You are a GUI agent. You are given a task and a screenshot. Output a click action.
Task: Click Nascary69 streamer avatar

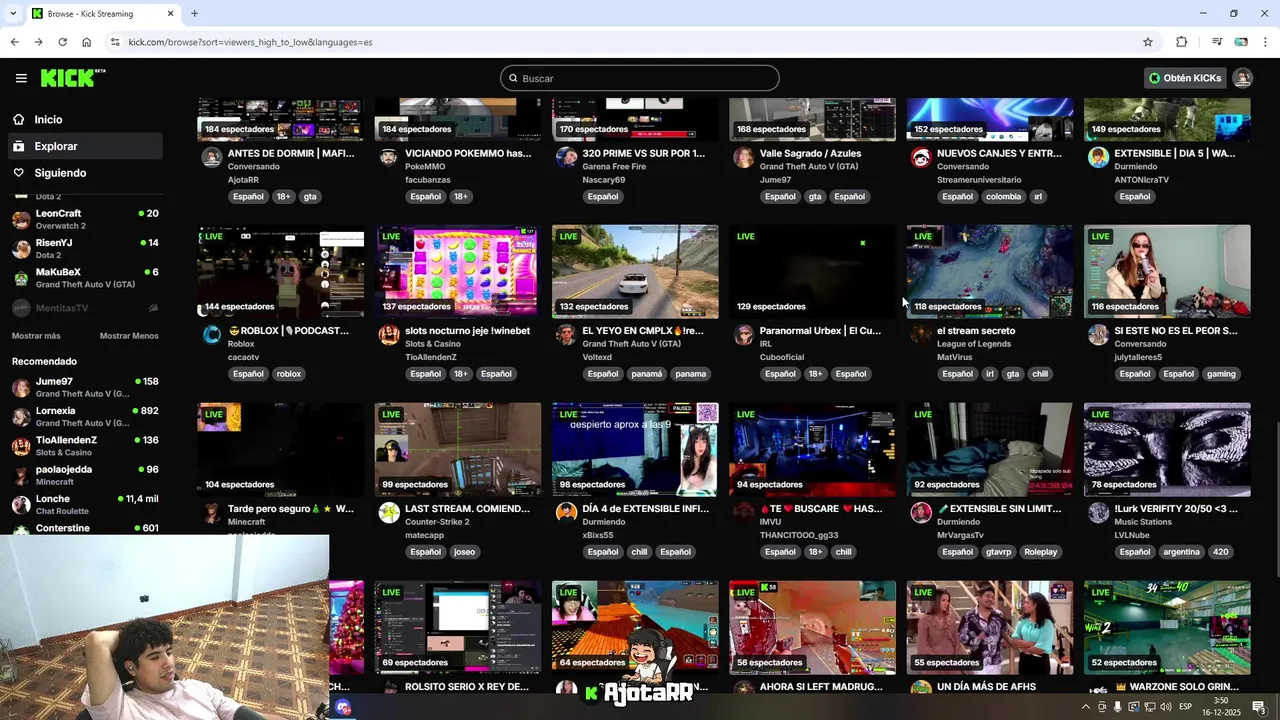coord(566,158)
